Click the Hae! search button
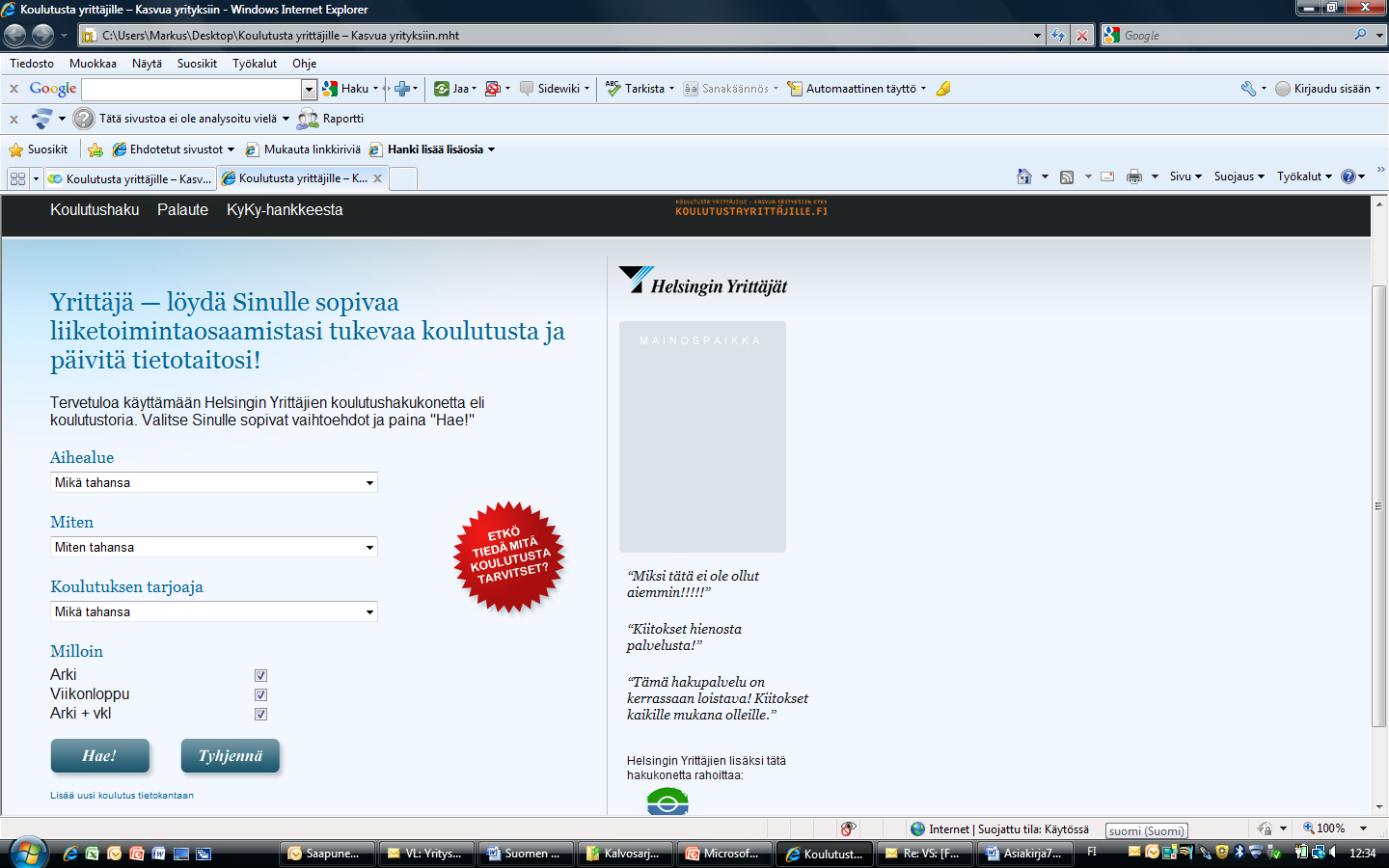This screenshot has height=868, width=1389. 99,756
